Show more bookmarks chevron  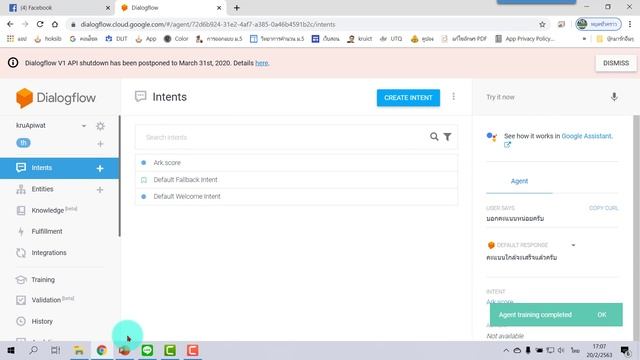[584, 39]
